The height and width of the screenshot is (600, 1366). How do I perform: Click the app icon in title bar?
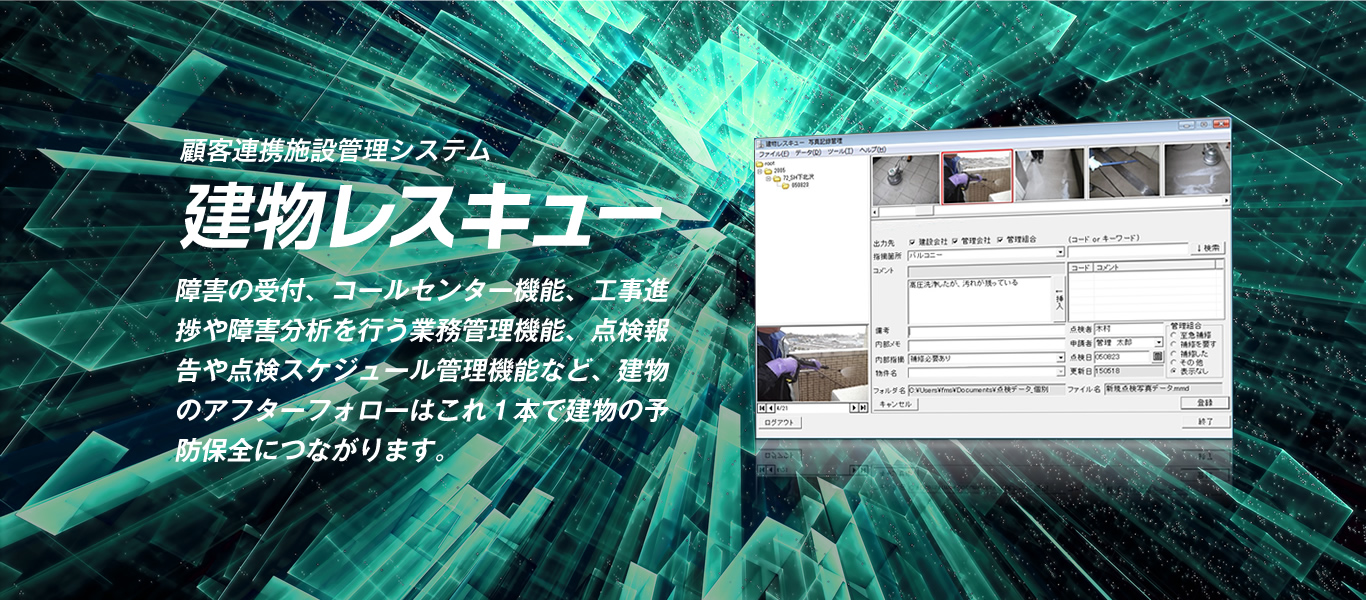[760, 144]
